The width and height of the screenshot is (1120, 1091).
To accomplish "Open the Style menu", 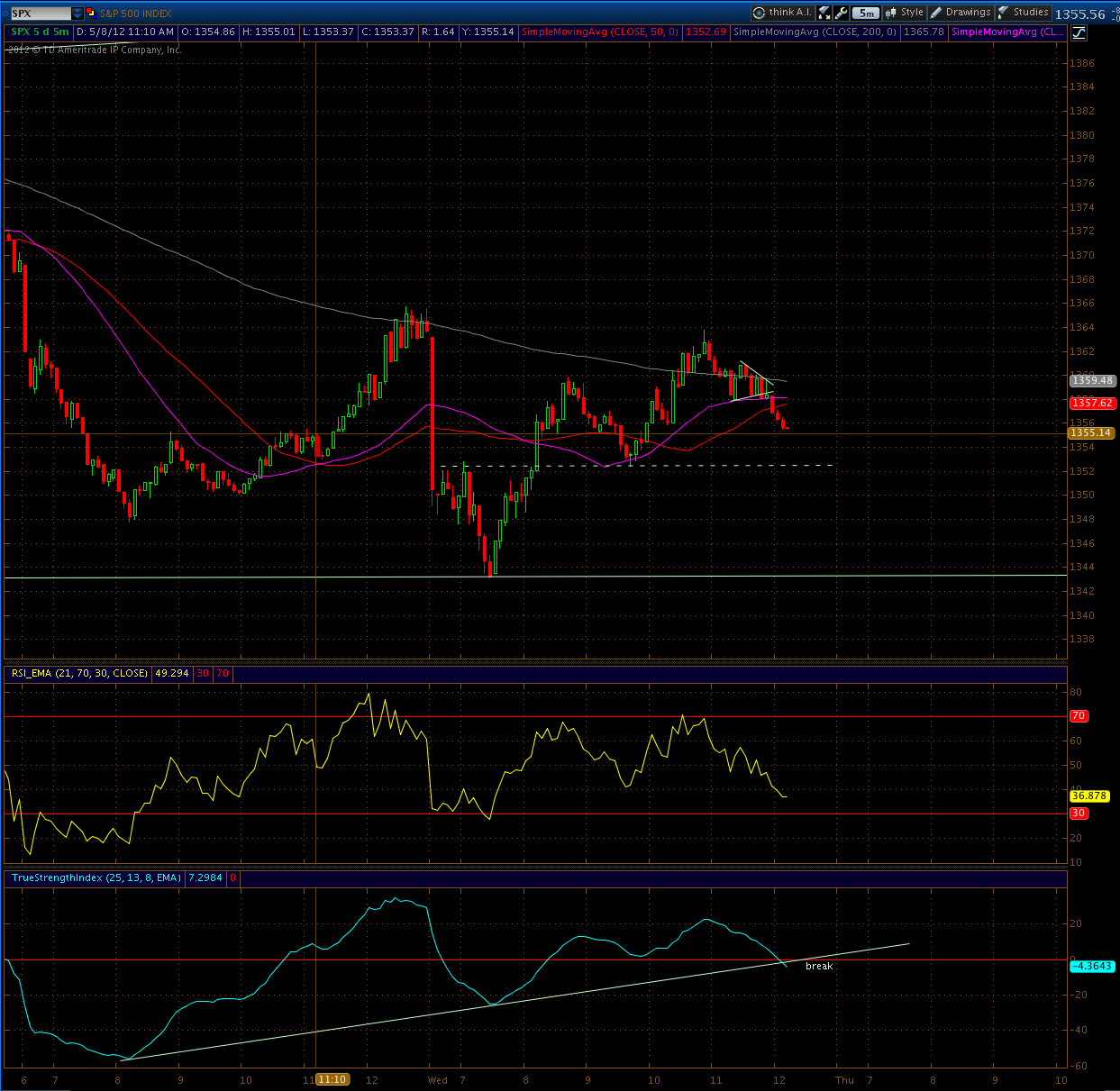I will point(905,13).
